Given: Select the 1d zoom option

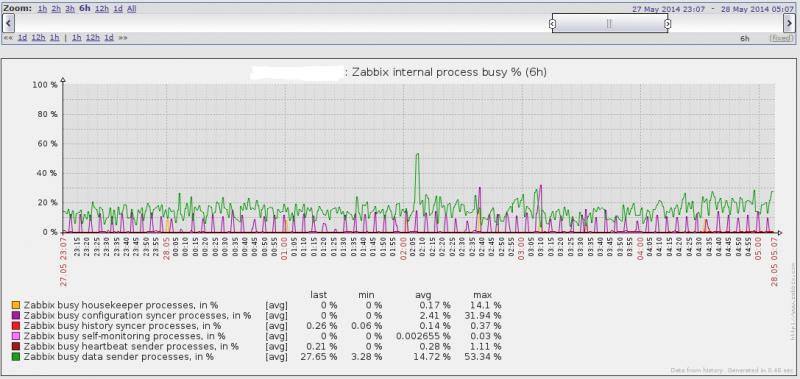Looking at the screenshot, I should (x=118, y=9).
